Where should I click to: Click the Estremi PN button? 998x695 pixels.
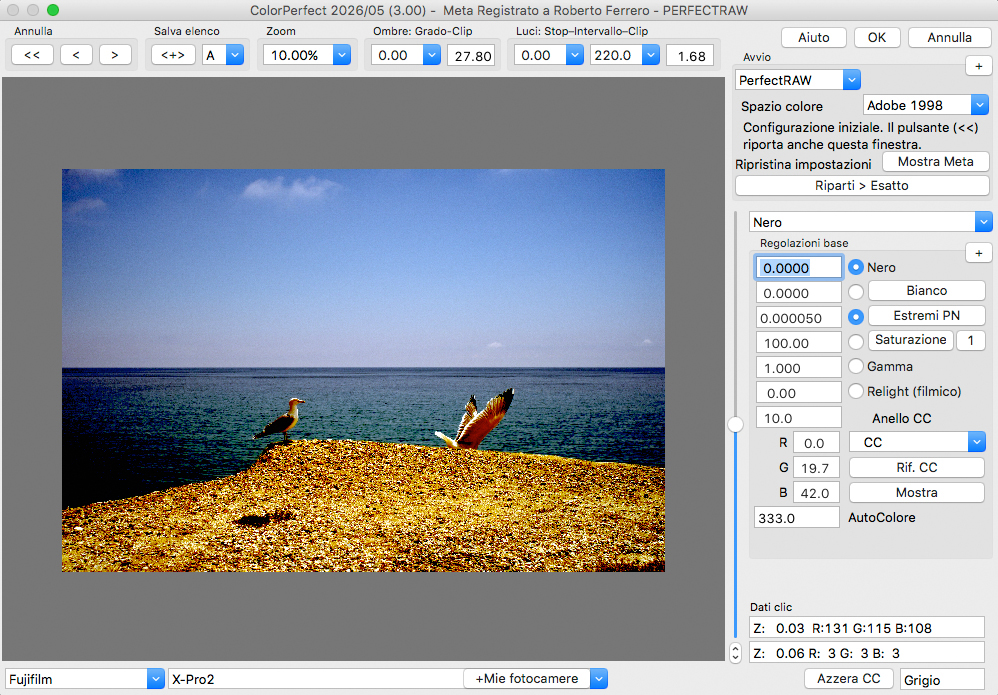click(x=926, y=316)
